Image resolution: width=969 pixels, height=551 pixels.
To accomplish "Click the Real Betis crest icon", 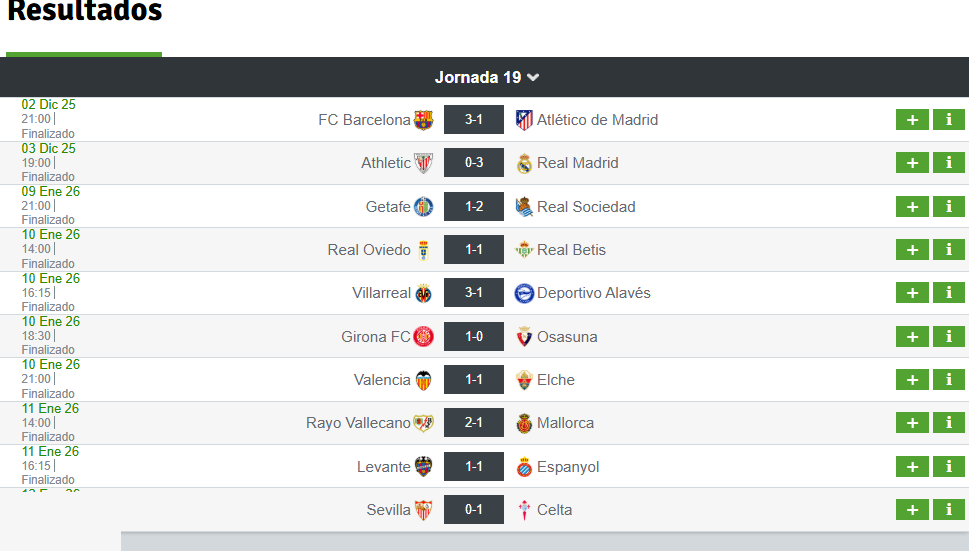I will (524, 250).
